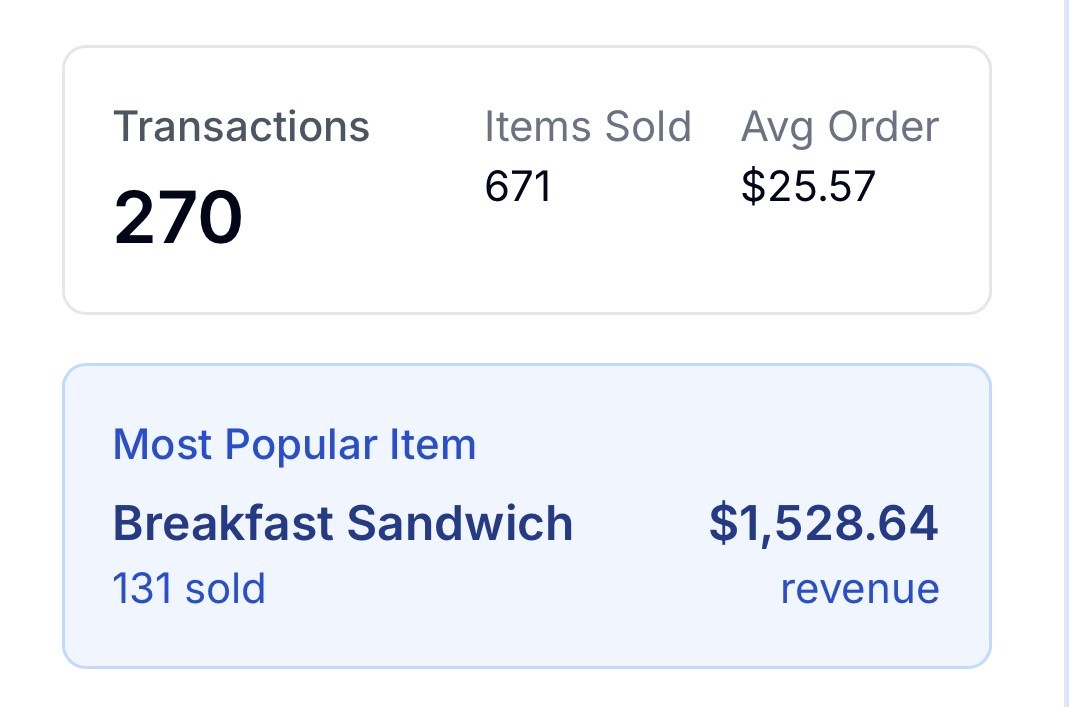
Task: Click the 131 sold text
Action: pyautogui.click(x=189, y=588)
